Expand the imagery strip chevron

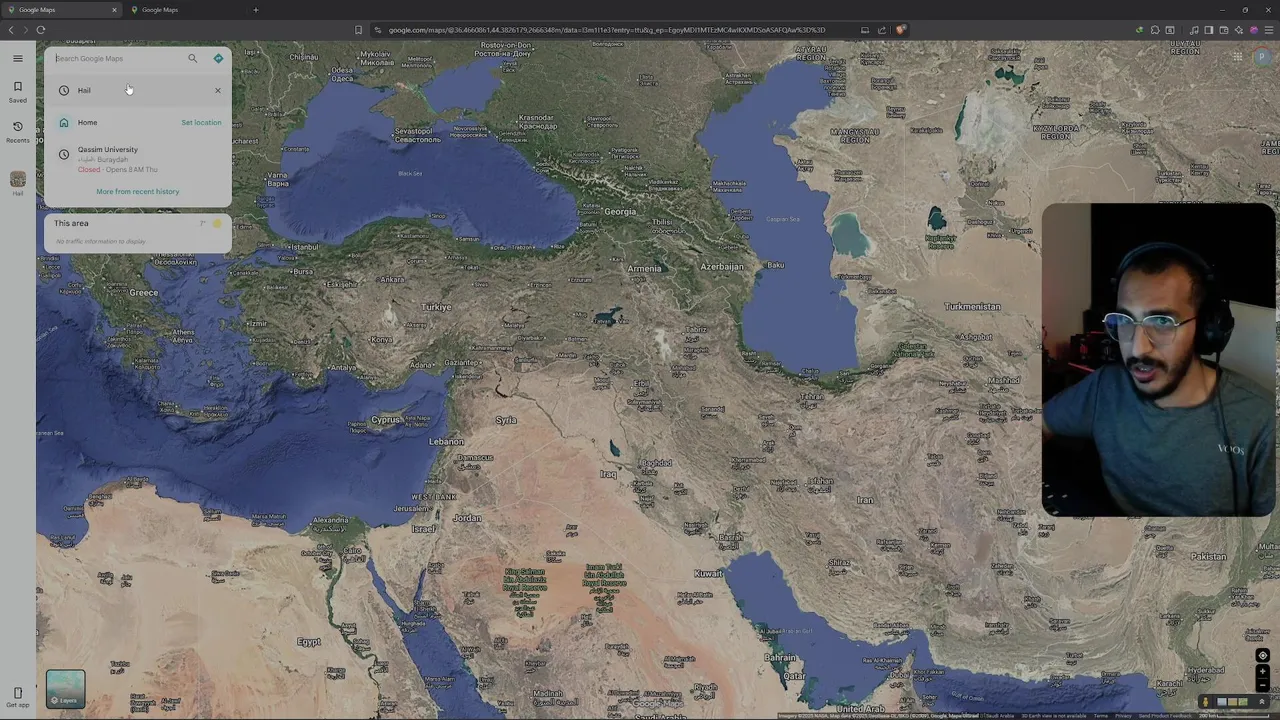1262,702
